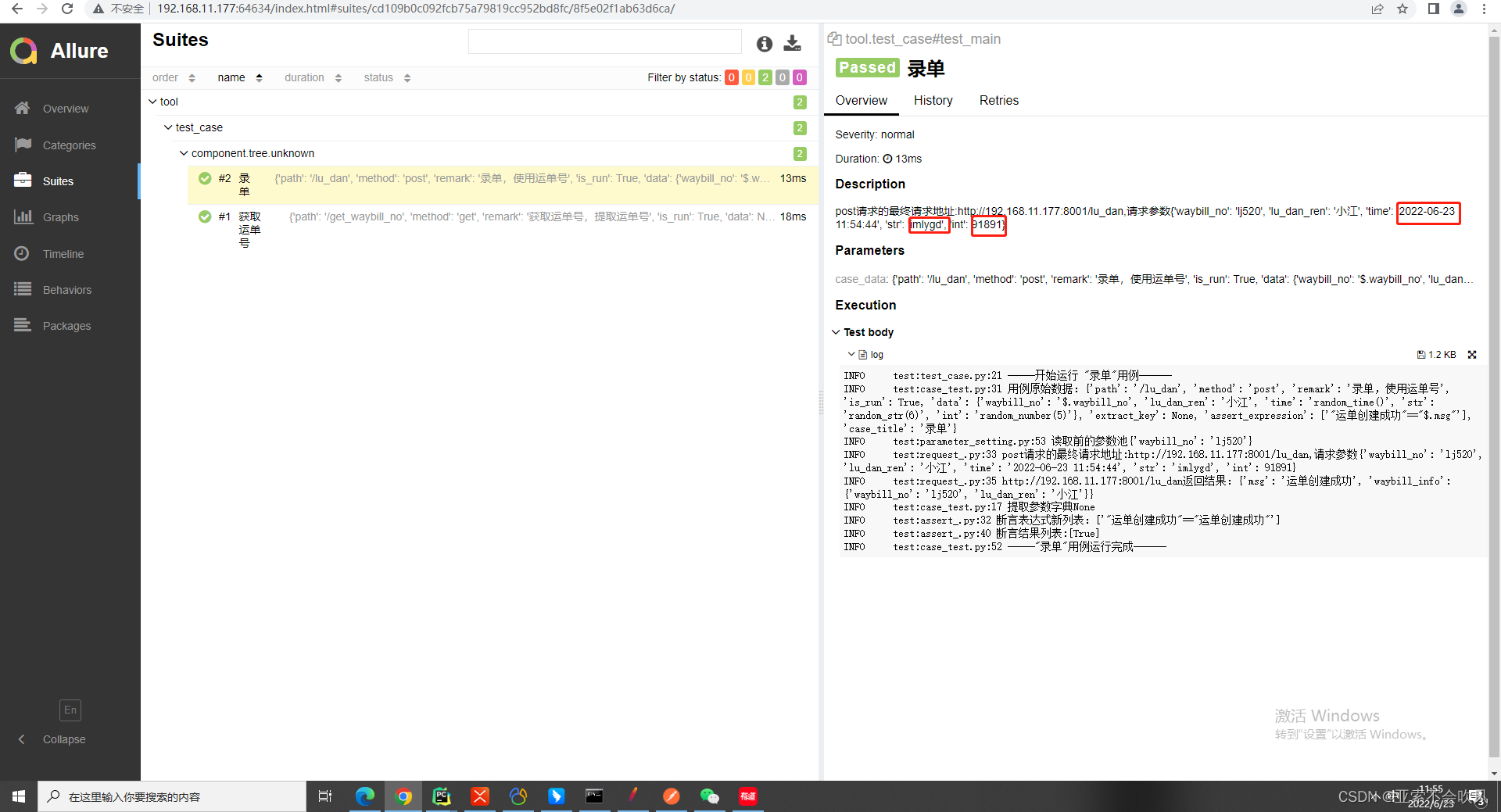Toggle the passed status filter (green)
1501x812 pixels.
(765, 77)
